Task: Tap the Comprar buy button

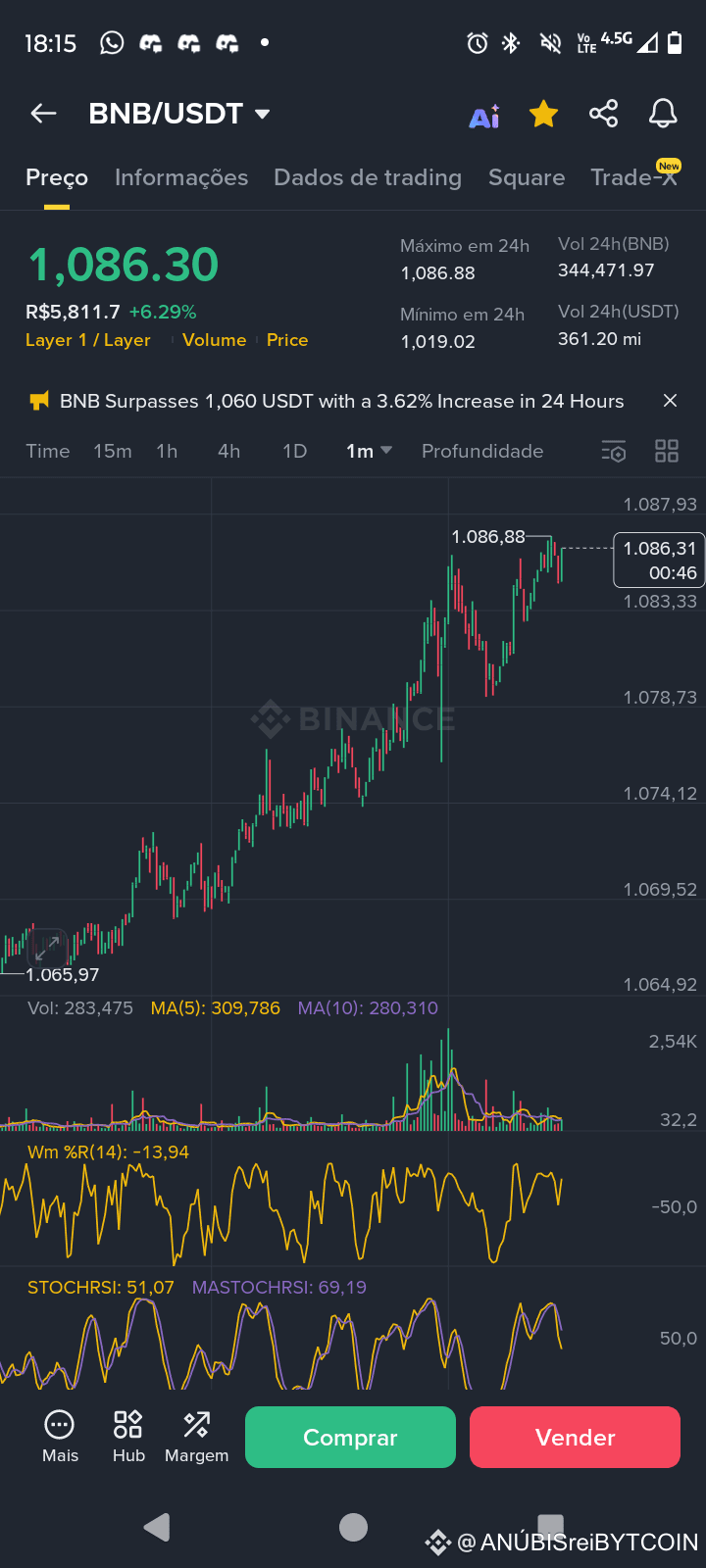Action: pyautogui.click(x=350, y=1438)
